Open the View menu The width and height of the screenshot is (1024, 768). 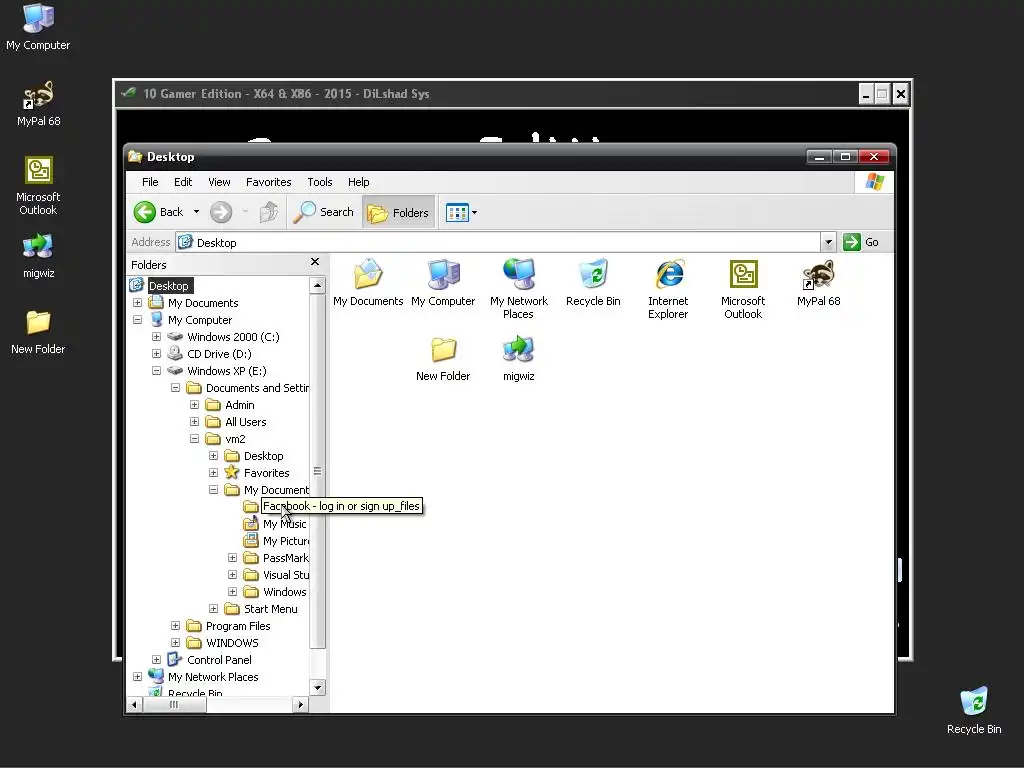(x=219, y=182)
